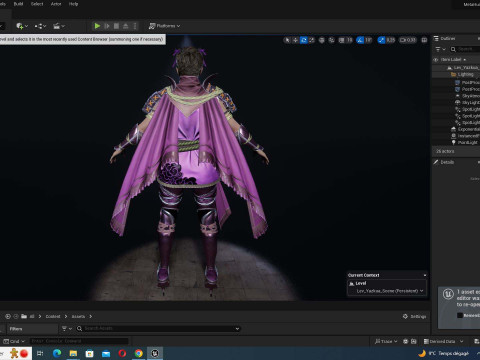Open the grid snap size value 10
Screen dimensions: 480x360
click(349, 40)
